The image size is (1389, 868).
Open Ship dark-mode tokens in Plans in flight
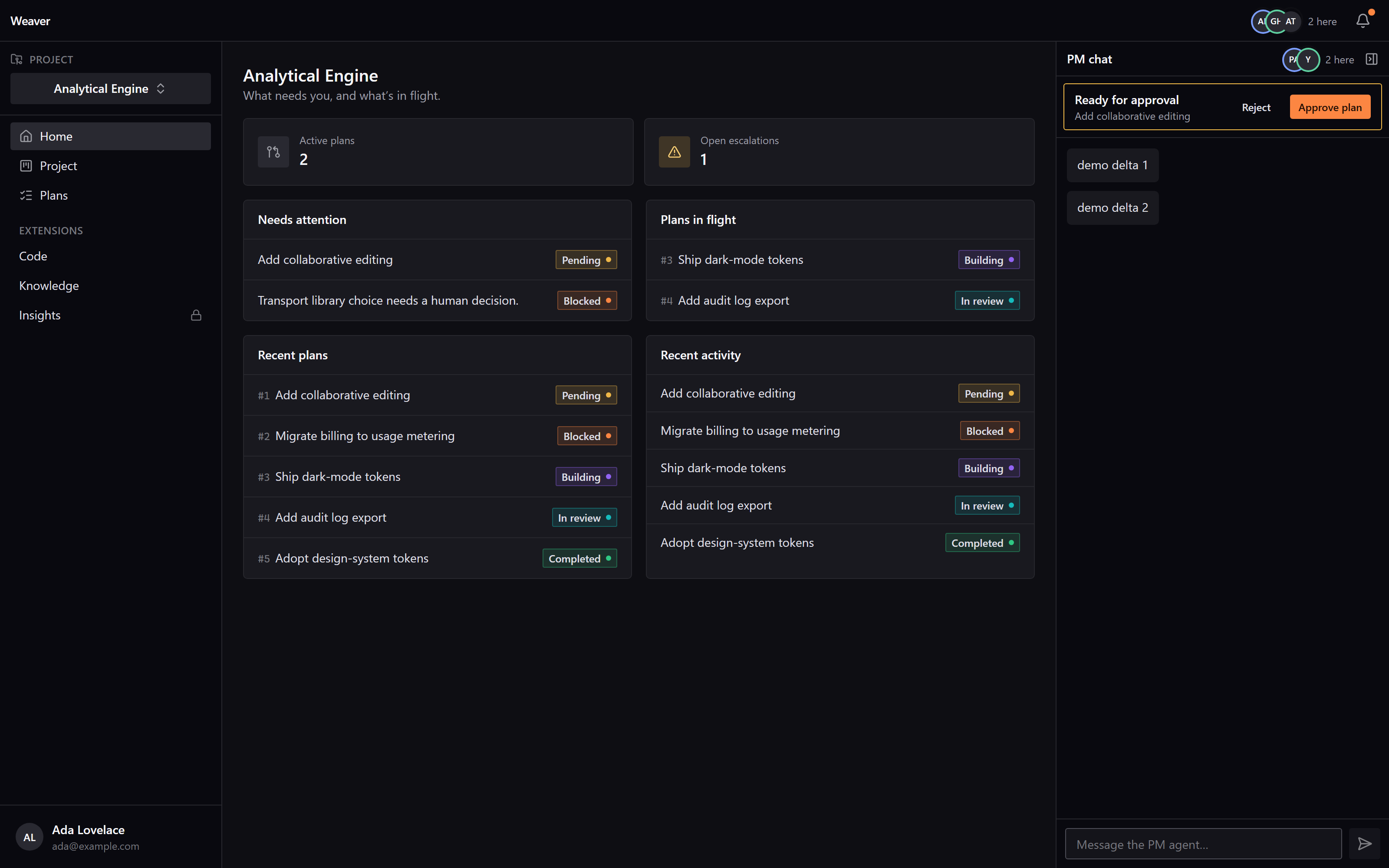(840, 260)
